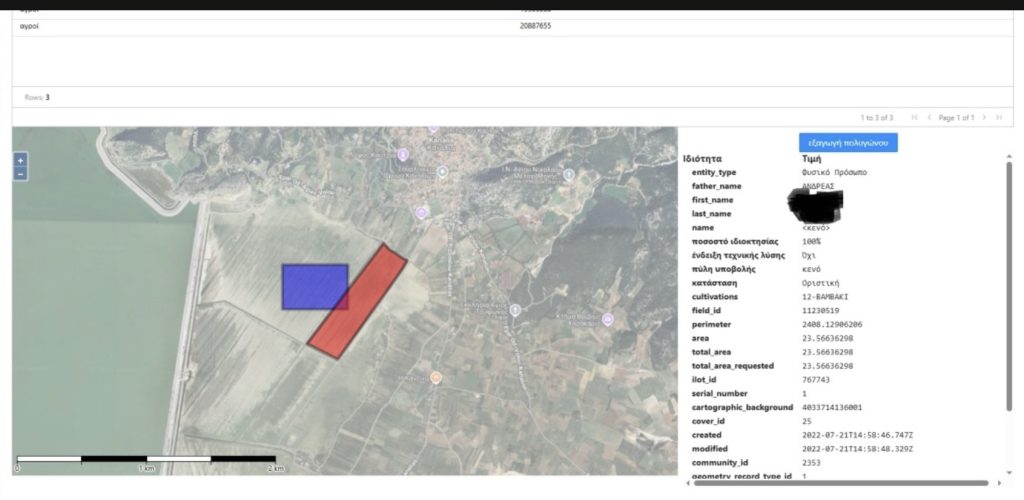Go to last page of table

[999, 118]
